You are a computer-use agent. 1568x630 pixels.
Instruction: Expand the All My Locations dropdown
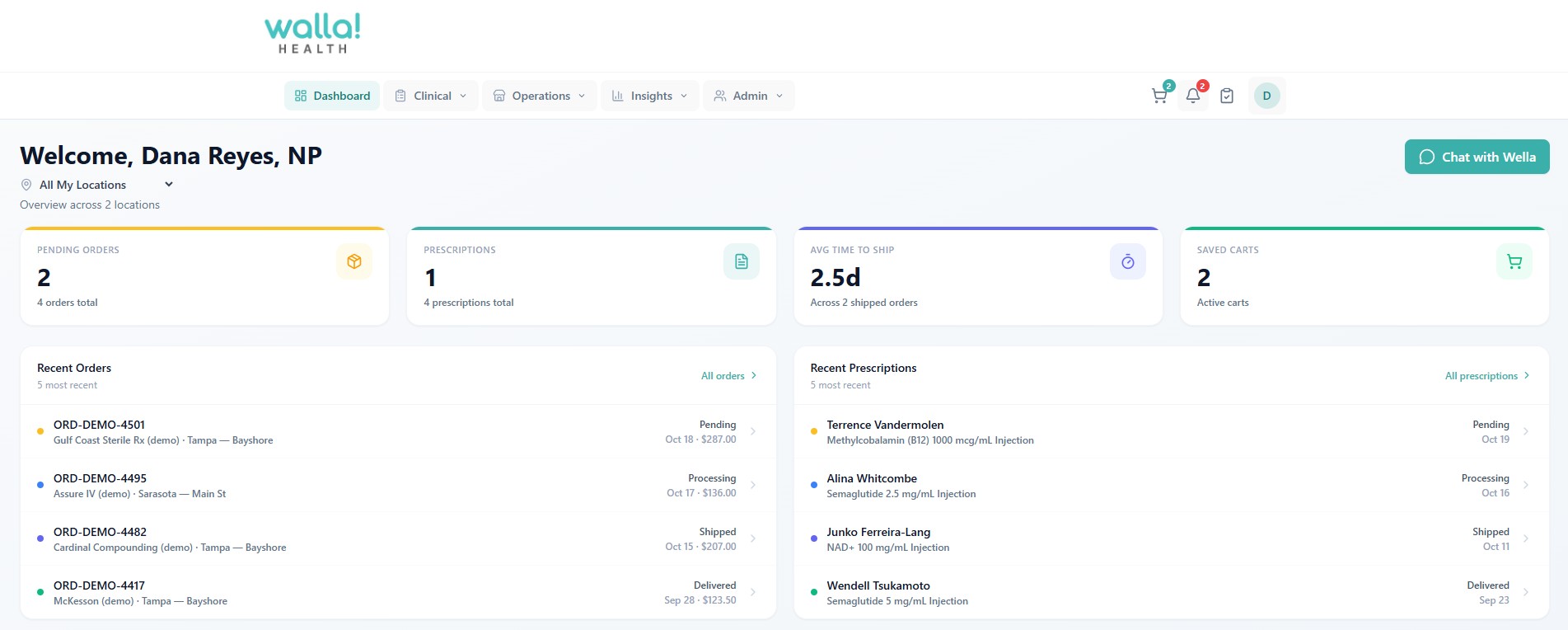106,185
